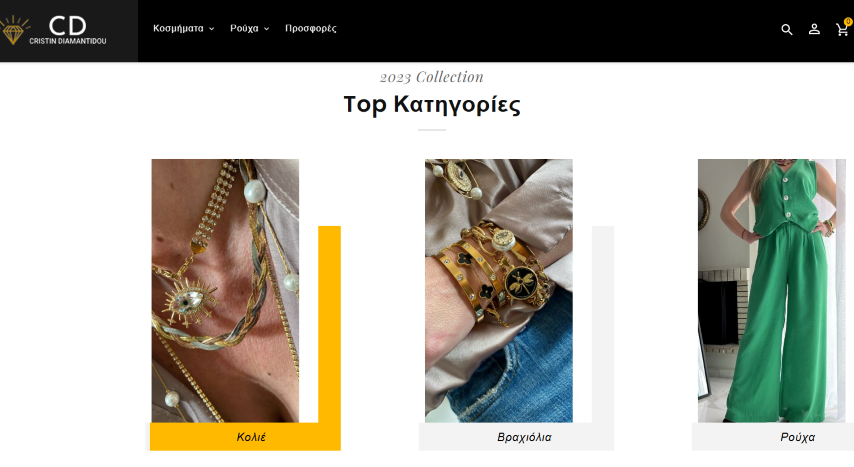Open the search magnifier icon
Viewport: 854px width, 467px height.
(786, 29)
